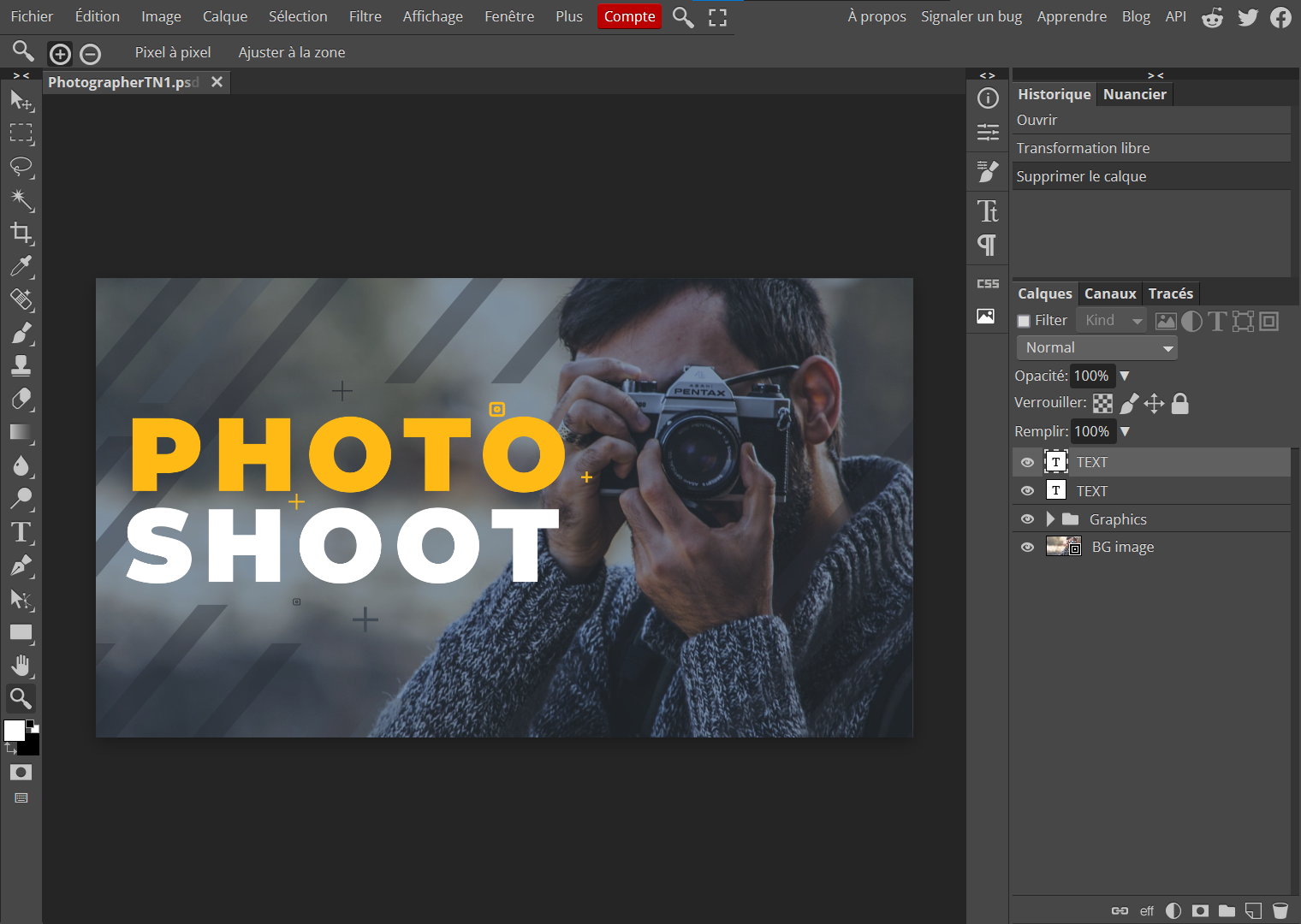
Task: Hide the BG image layer
Action: pos(1026,547)
